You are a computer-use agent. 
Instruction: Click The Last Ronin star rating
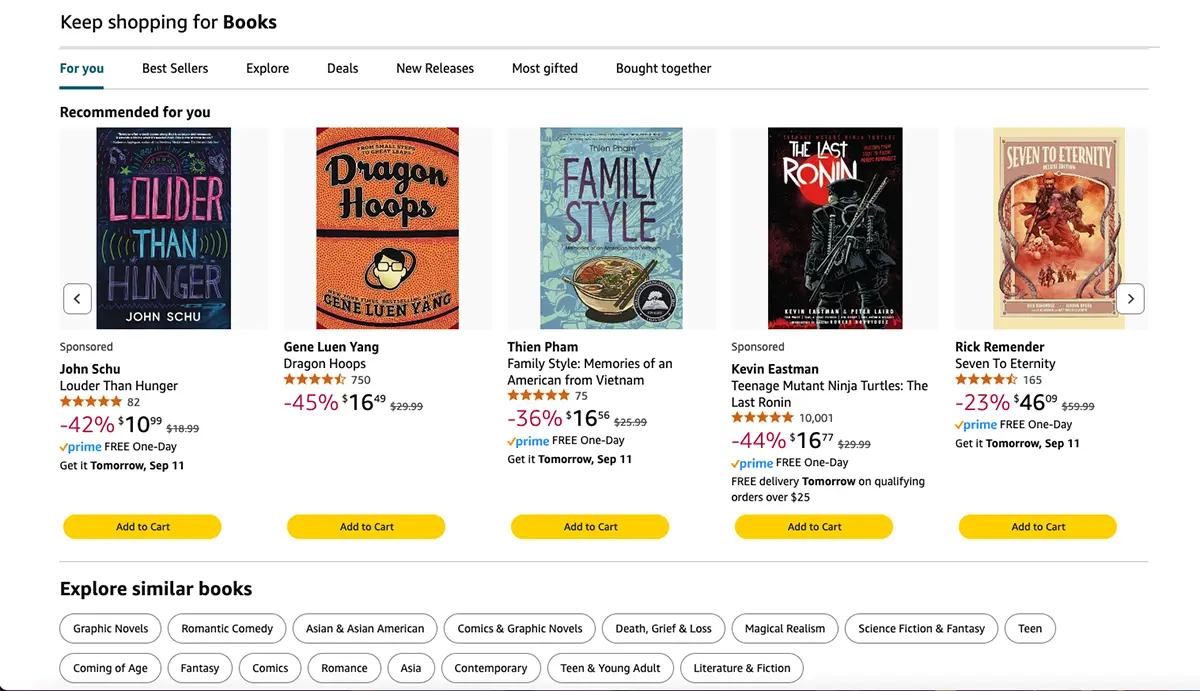coord(763,418)
